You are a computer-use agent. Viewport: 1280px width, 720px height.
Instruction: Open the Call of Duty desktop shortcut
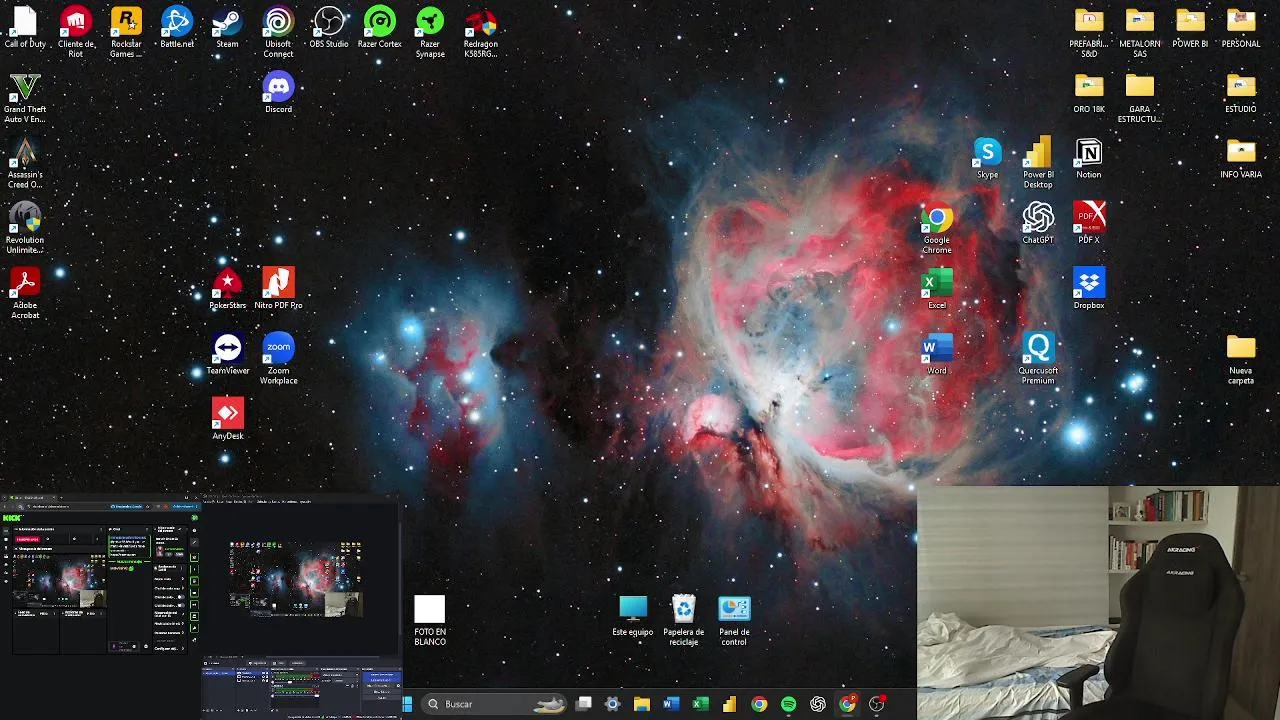click(x=25, y=29)
